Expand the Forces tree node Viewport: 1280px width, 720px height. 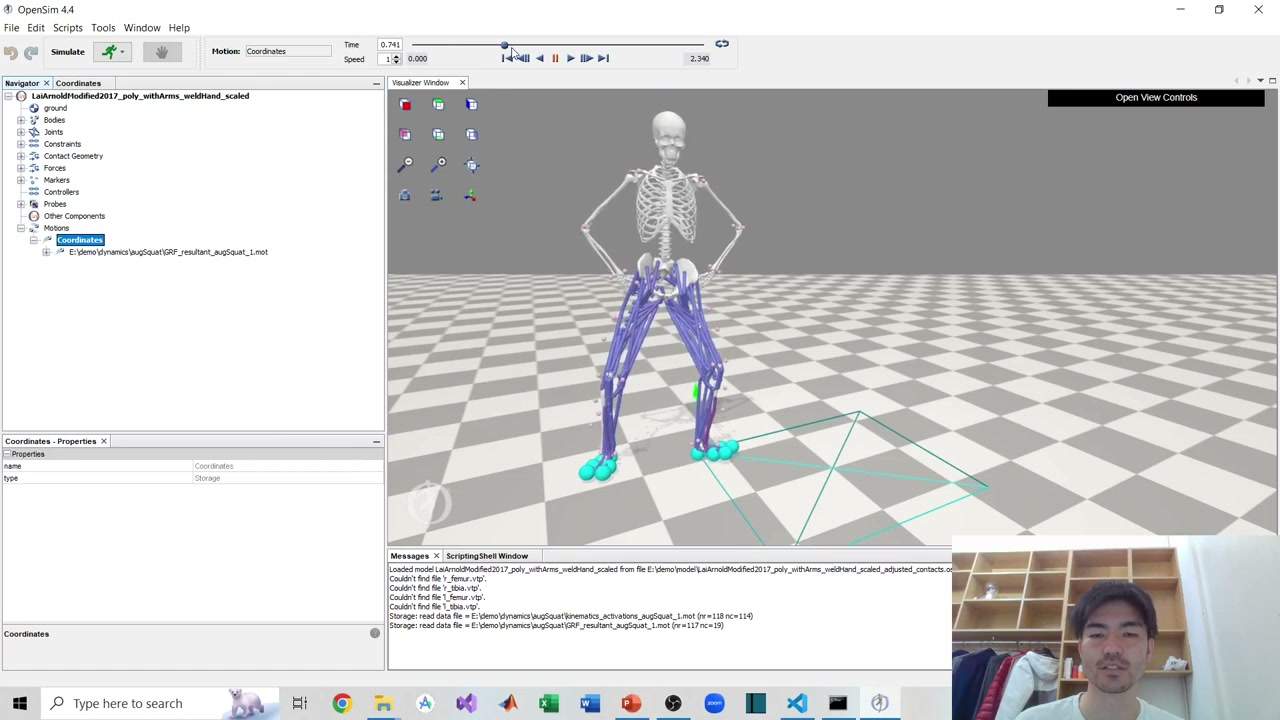pos(21,168)
